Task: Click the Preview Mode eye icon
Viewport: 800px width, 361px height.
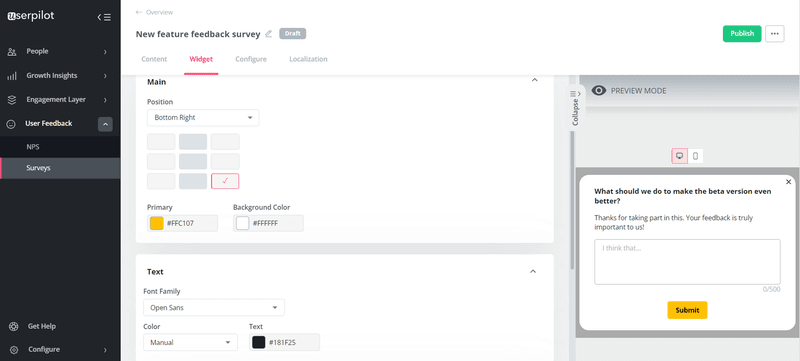Action: point(599,91)
